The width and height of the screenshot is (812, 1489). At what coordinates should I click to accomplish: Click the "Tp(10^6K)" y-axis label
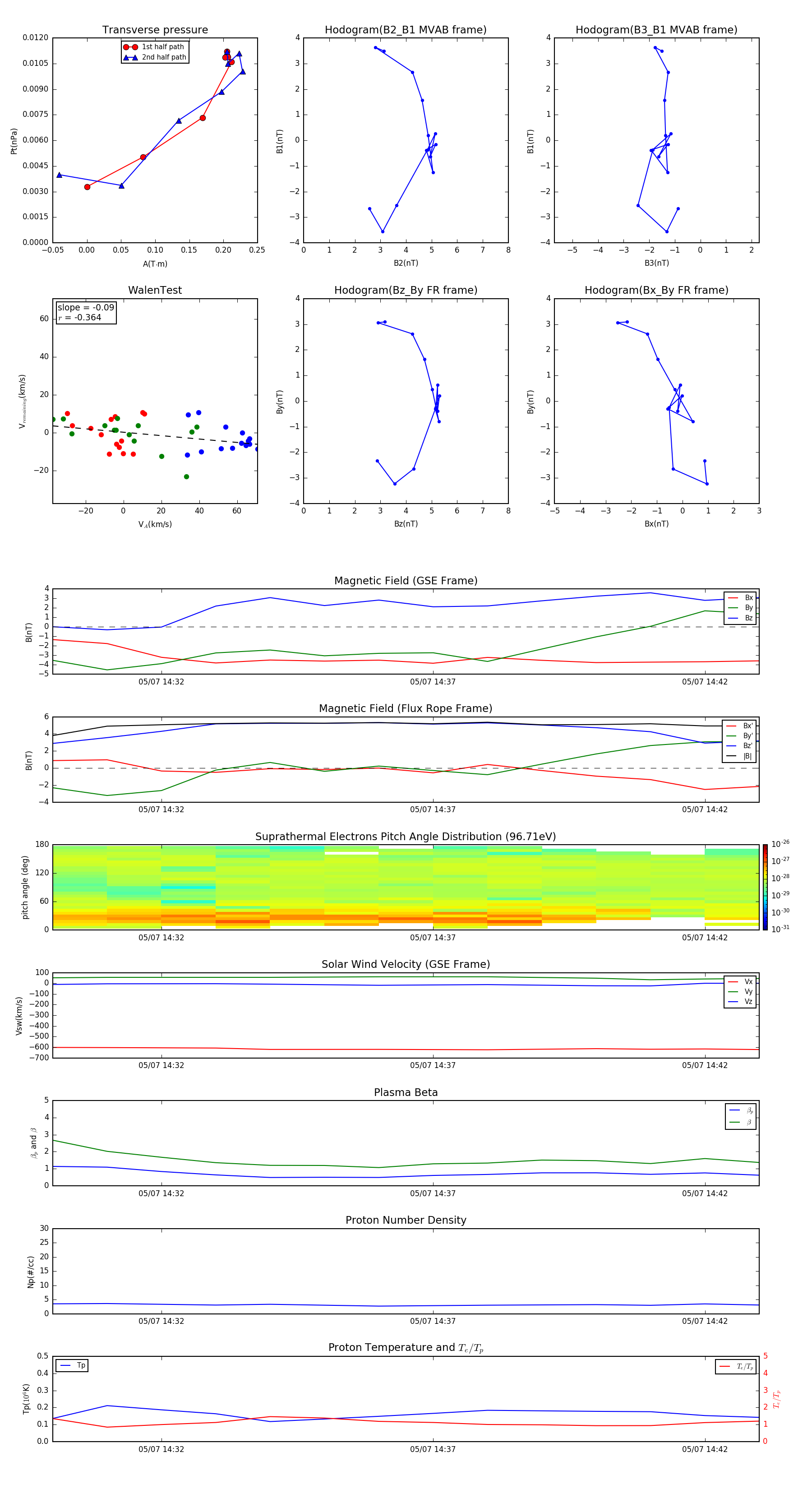click(26, 1399)
